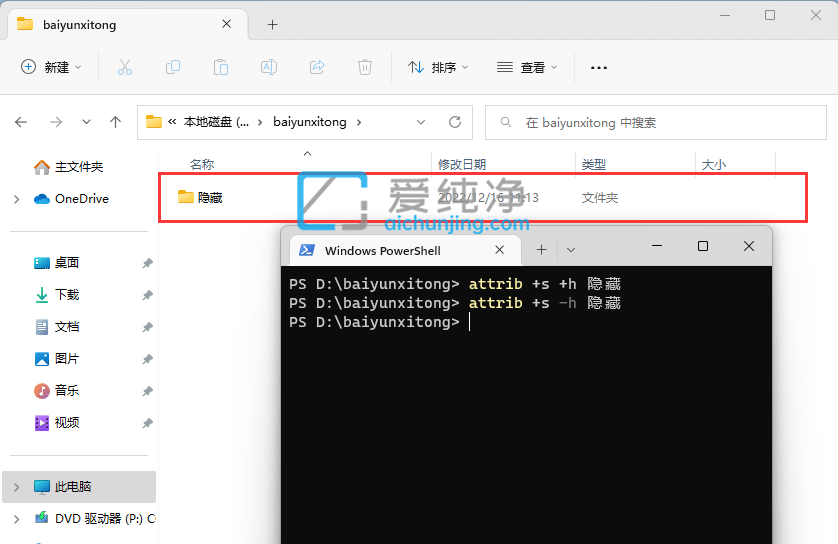Click the Delete trash icon
The image size is (838, 544).
364,67
